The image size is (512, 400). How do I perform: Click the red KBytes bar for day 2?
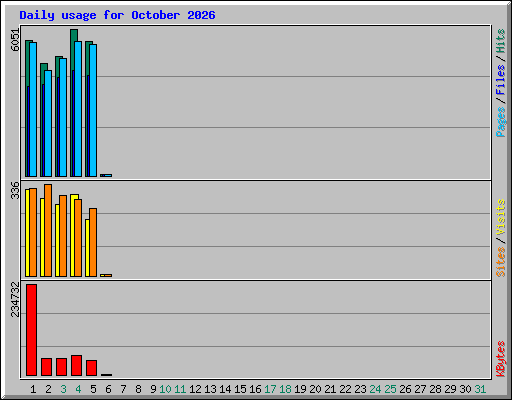click(47, 367)
